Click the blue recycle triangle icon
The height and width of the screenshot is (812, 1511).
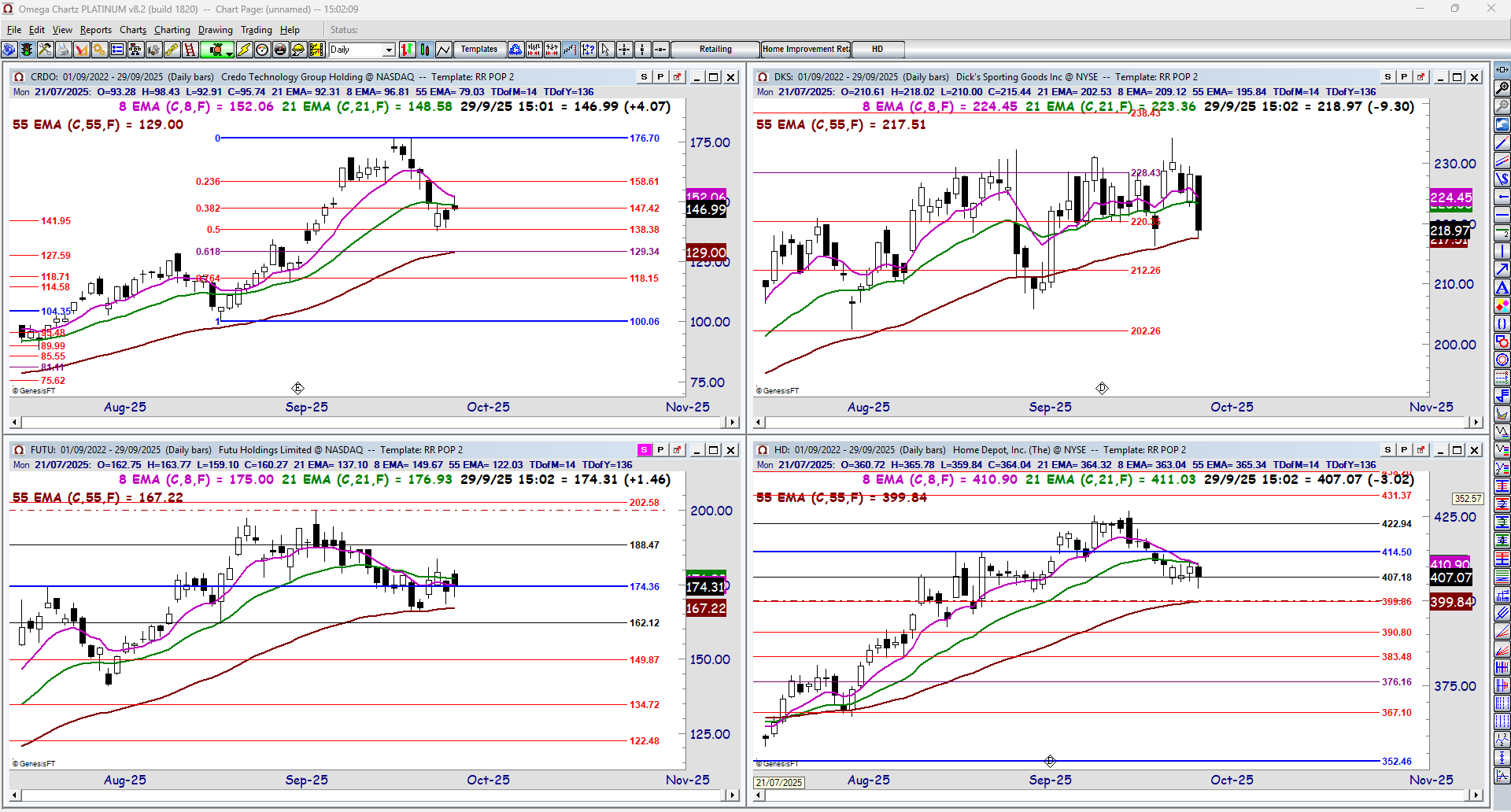(515, 50)
